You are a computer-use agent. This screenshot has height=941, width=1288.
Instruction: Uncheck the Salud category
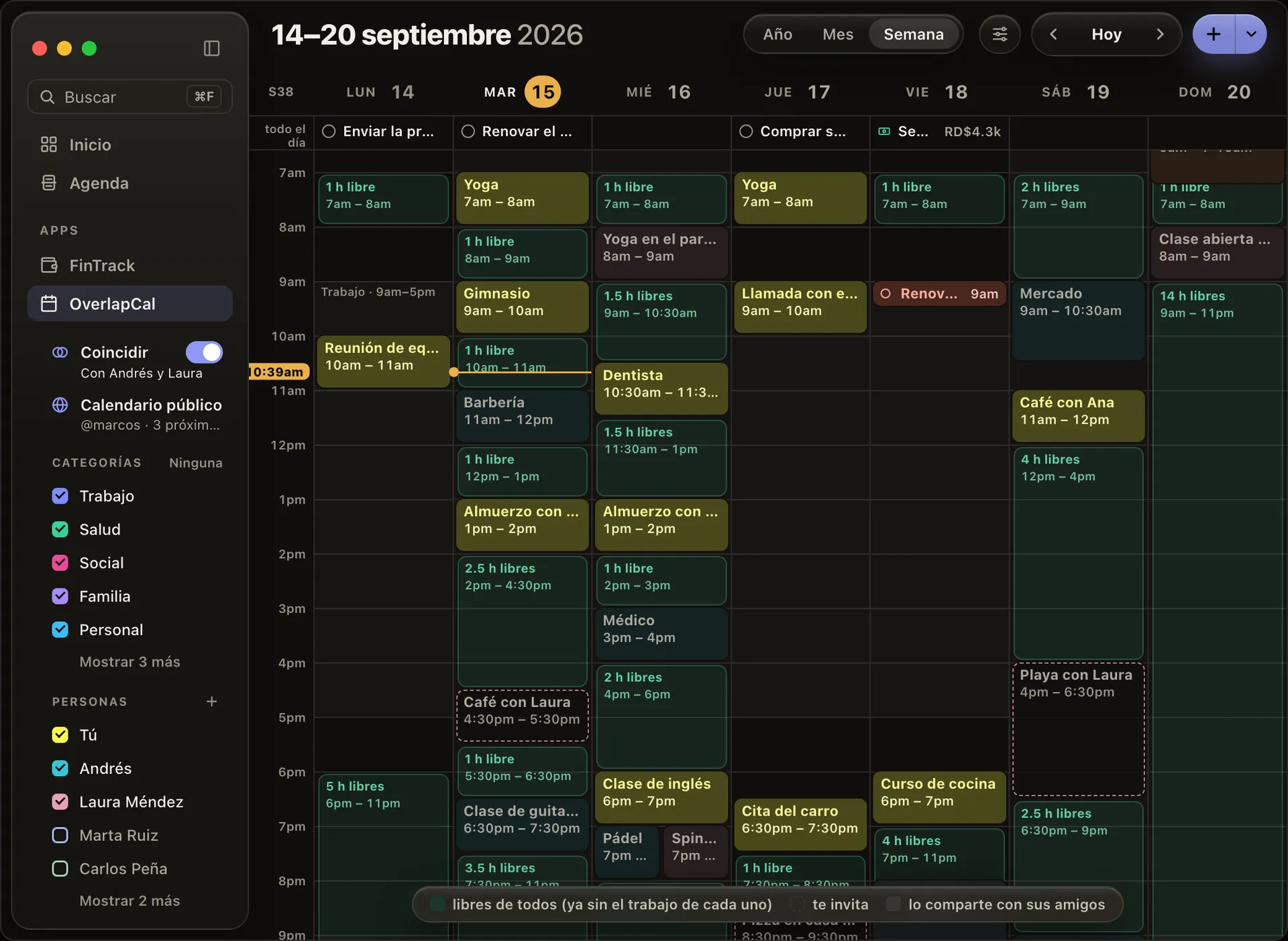60,529
